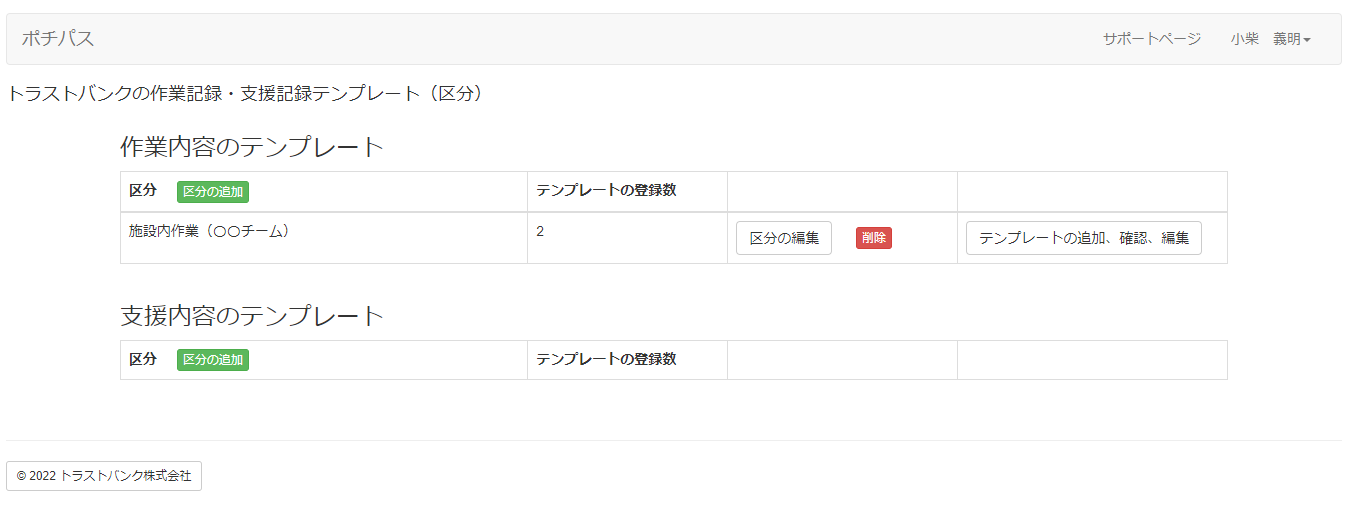Click the トラストバンクの作業記録・支援記録テンプレート page title
Viewport: 1348px width, 510px height.
click(x=245, y=94)
